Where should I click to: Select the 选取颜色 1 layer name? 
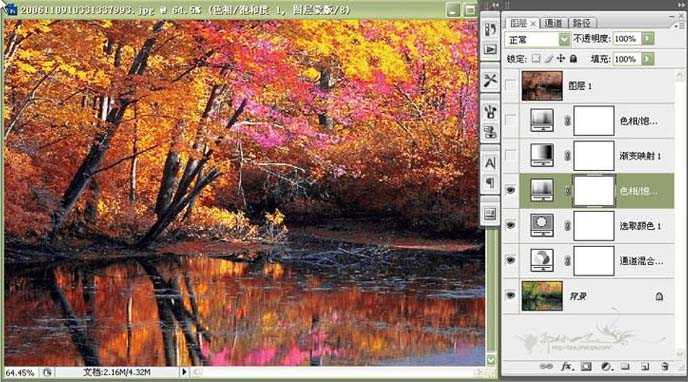click(640, 226)
